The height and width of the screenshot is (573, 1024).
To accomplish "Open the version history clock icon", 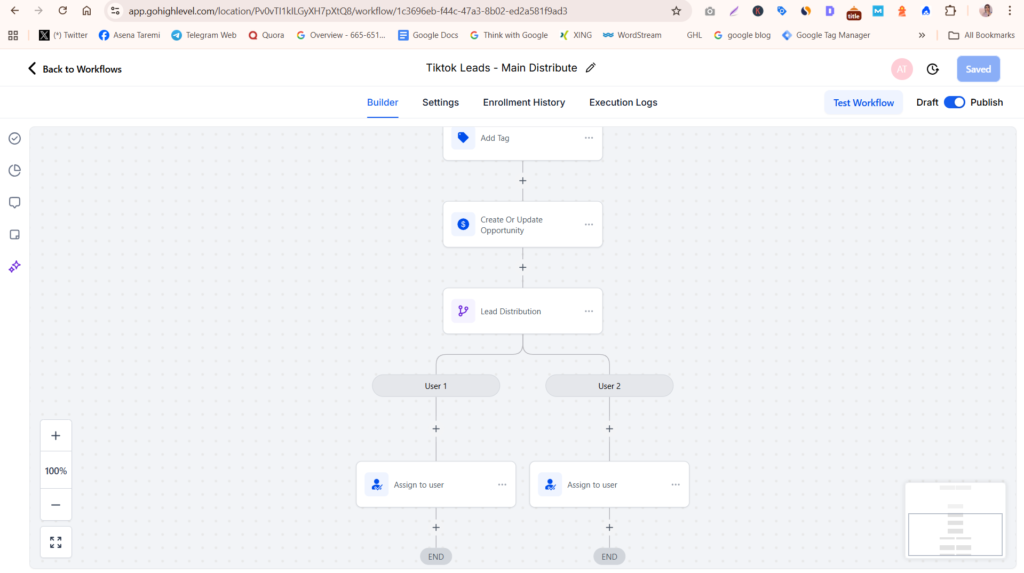I will pyautogui.click(x=933, y=69).
